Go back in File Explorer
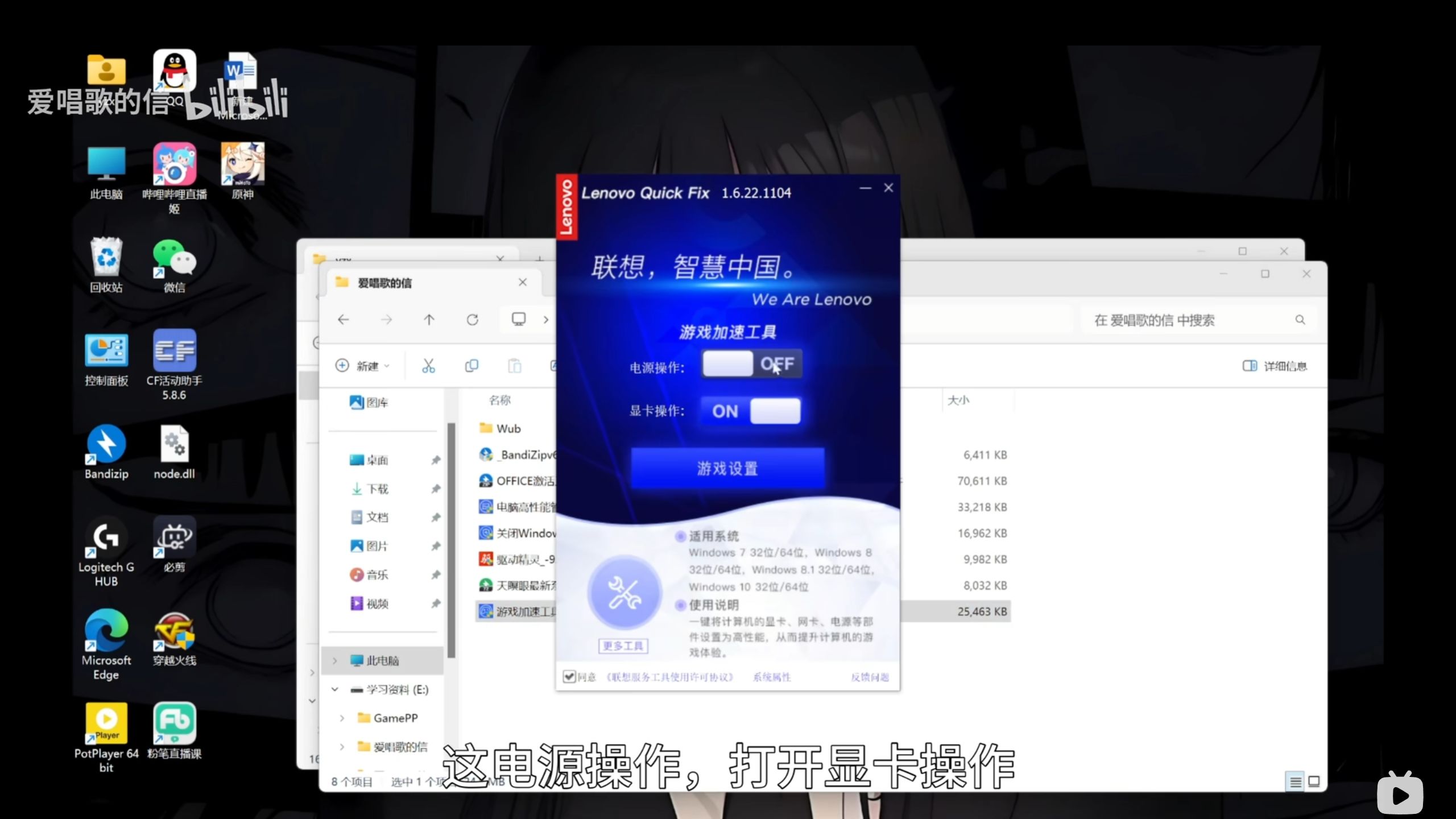This screenshot has width=1456, height=819. pos(344,320)
